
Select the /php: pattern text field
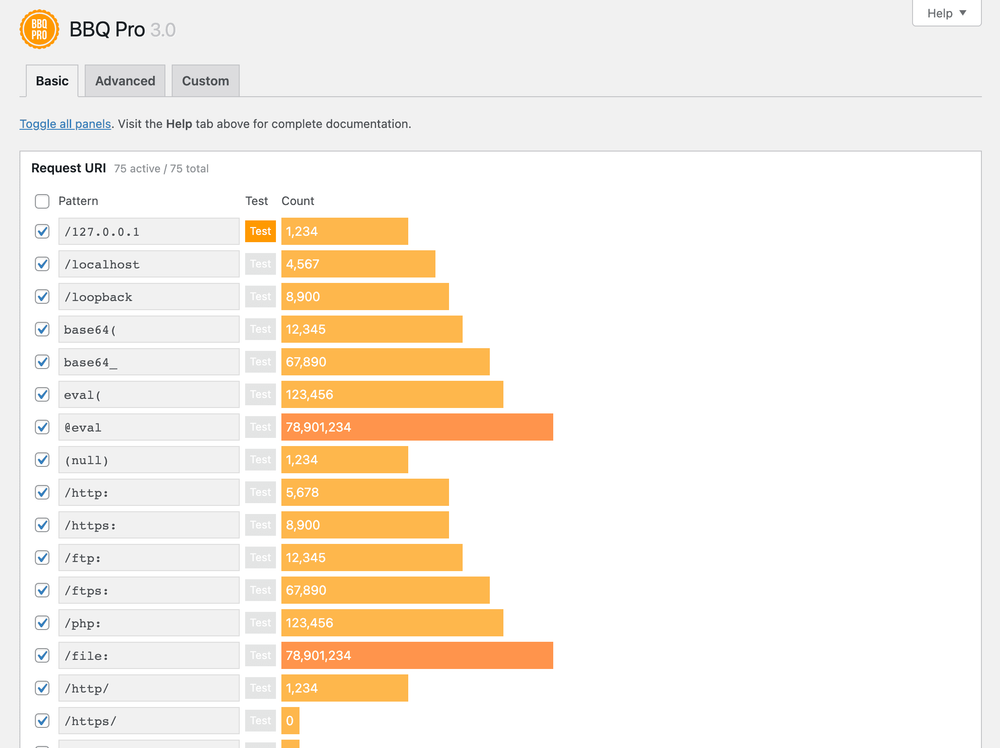(x=148, y=622)
